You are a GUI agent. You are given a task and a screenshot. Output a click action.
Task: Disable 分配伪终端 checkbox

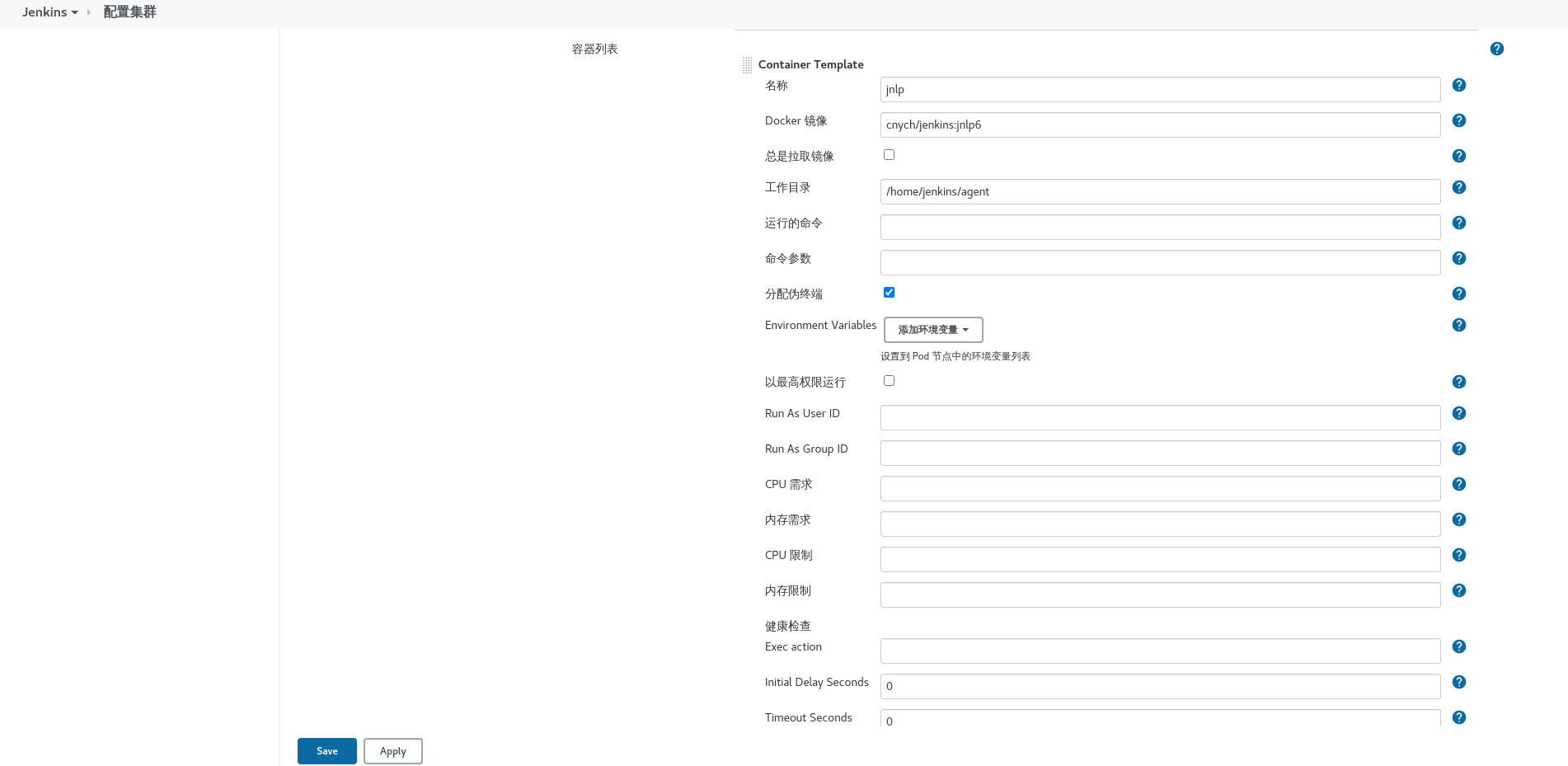point(889,292)
